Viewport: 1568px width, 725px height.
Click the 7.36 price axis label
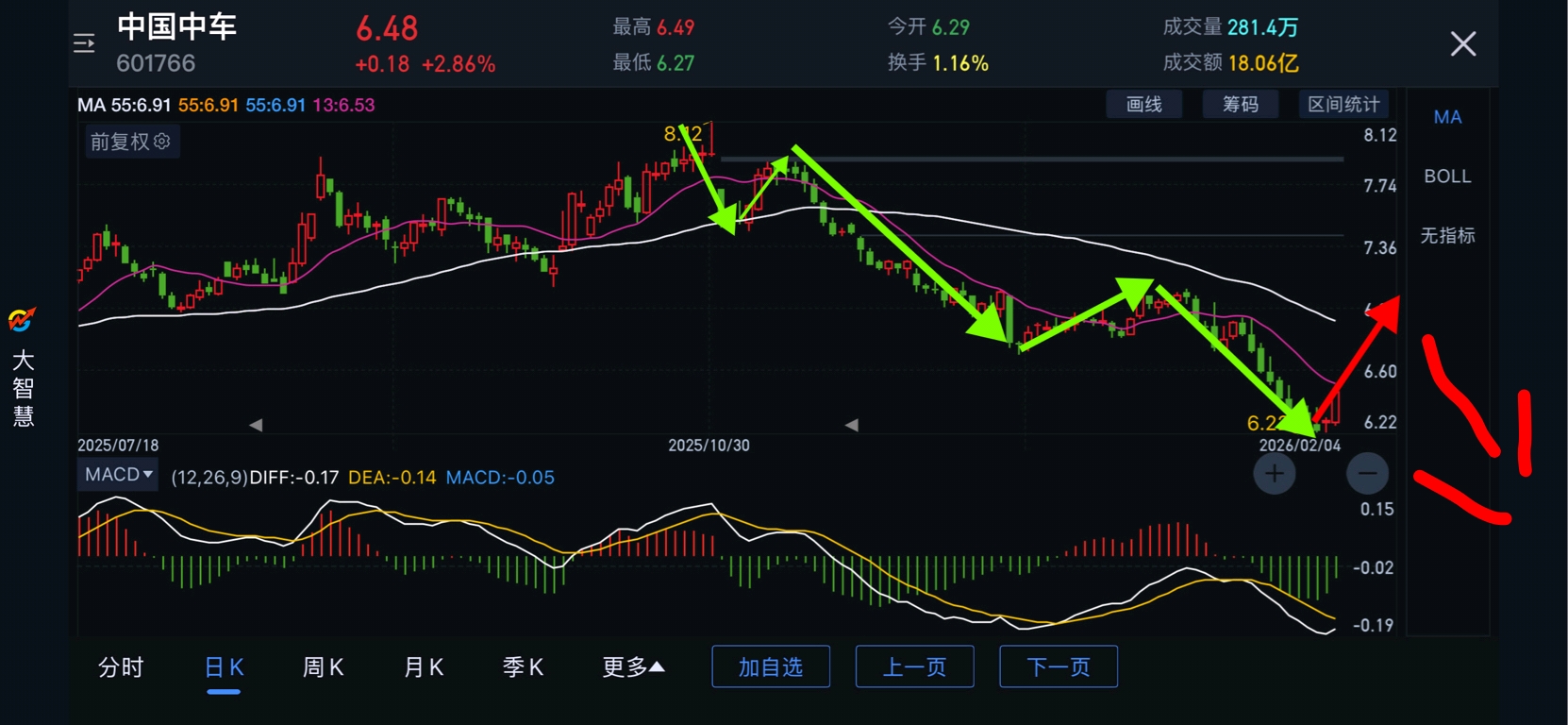[1380, 247]
